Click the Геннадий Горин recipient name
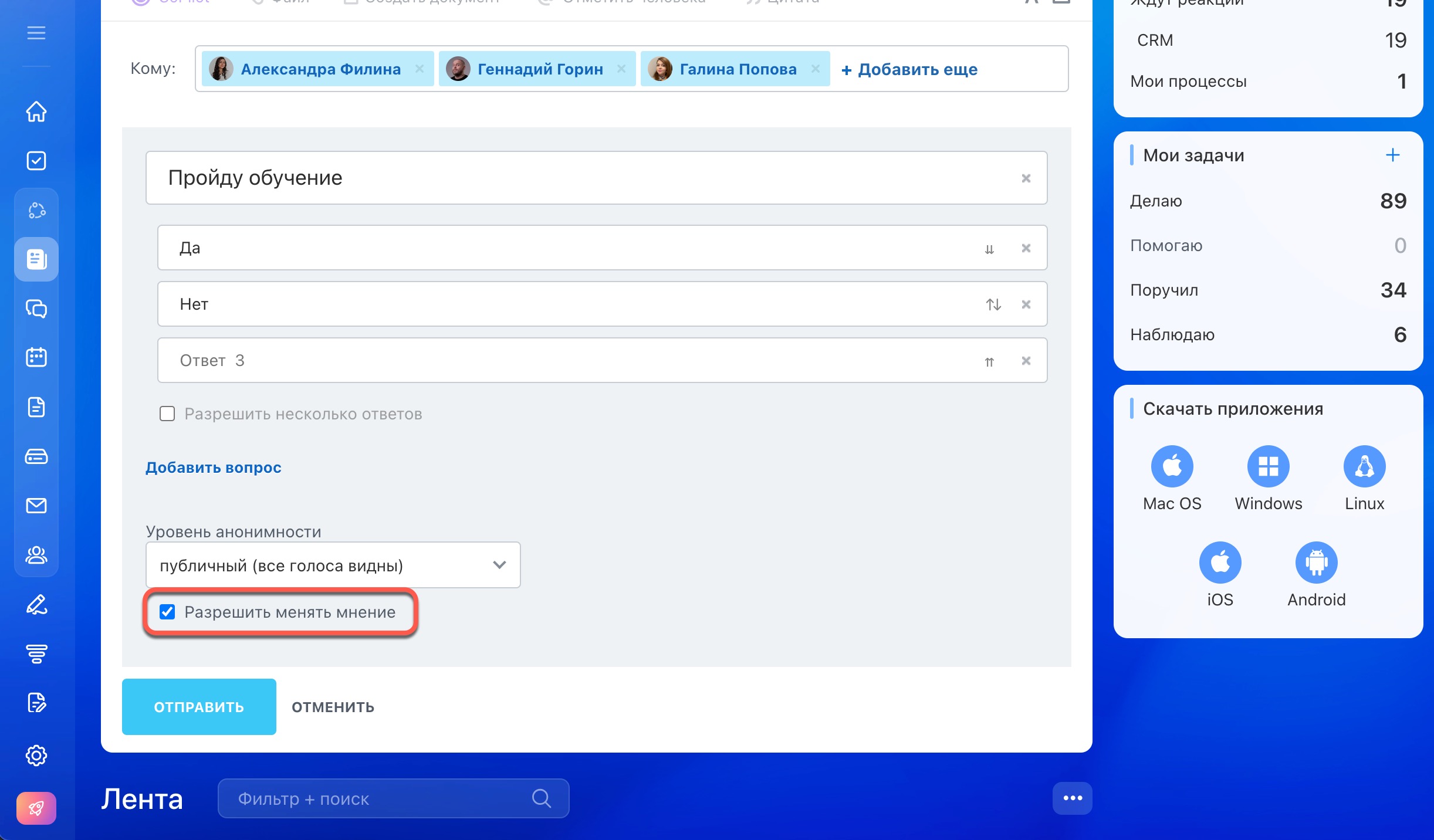 (540, 69)
